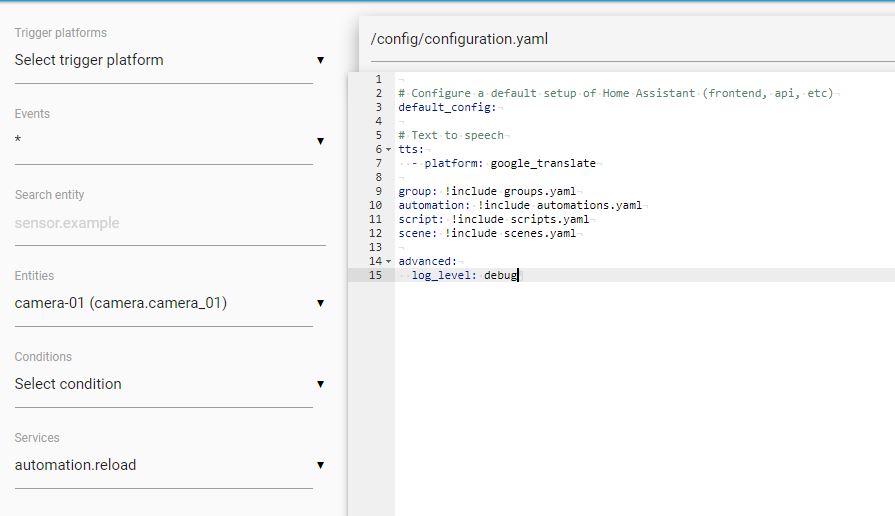Screen dimensions: 895x516
Task: Click the scene: !include scenes.yaml line
Action: click(x=487, y=233)
